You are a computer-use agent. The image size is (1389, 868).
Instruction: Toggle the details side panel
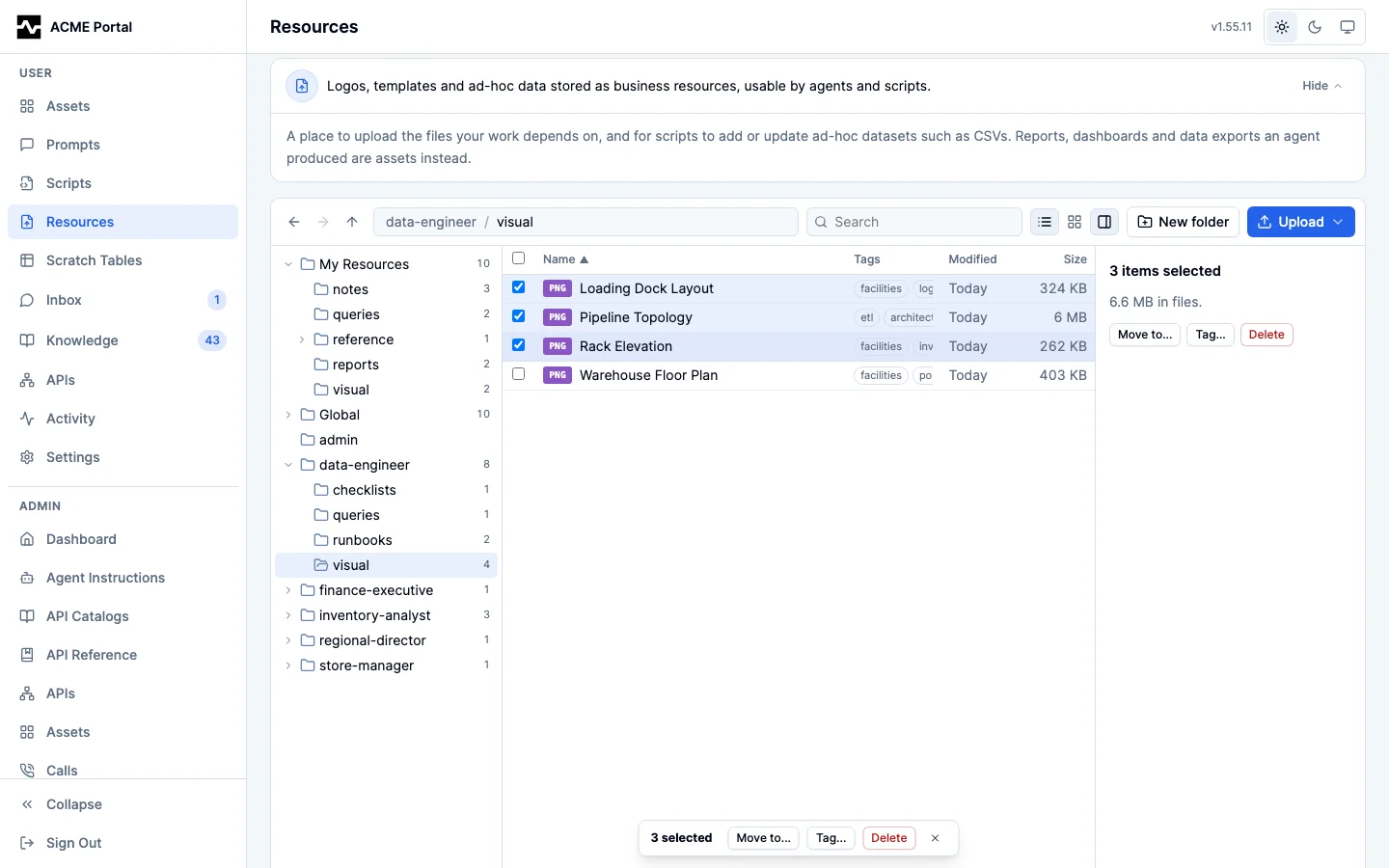(x=1104, y=222)
